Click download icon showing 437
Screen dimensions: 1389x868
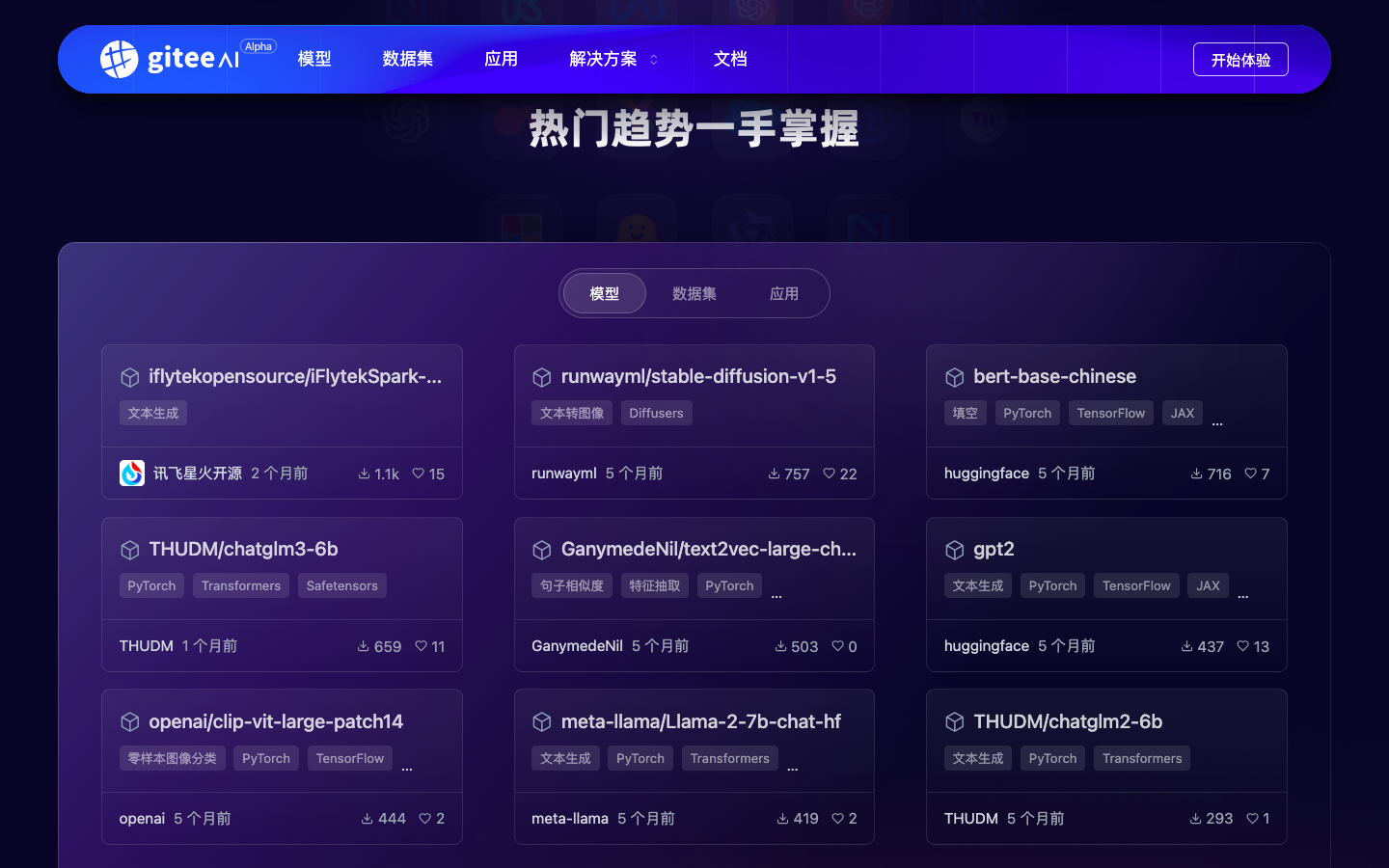[x=1187, y=646]
